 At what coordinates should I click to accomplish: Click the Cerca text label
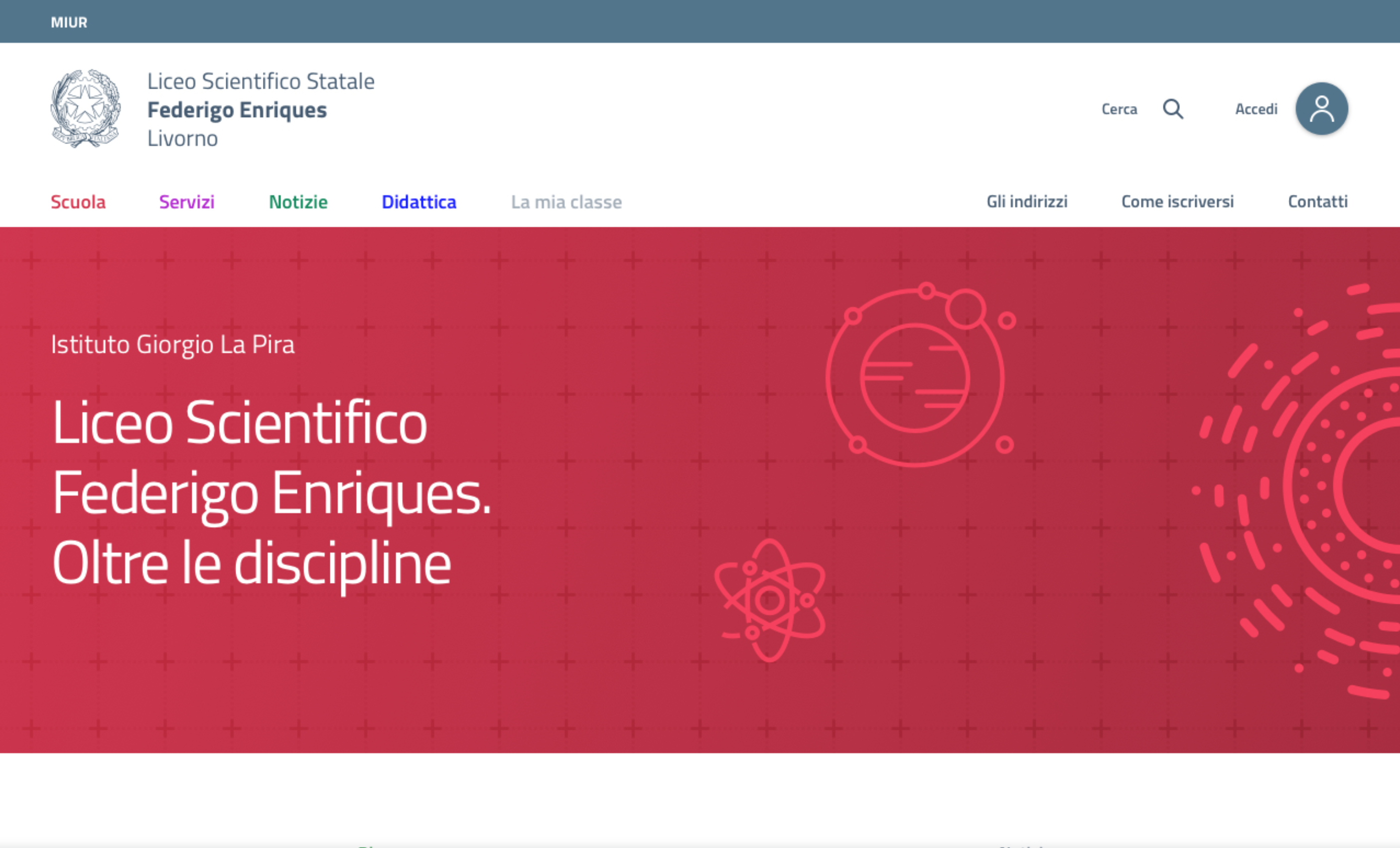point(1119,109)
